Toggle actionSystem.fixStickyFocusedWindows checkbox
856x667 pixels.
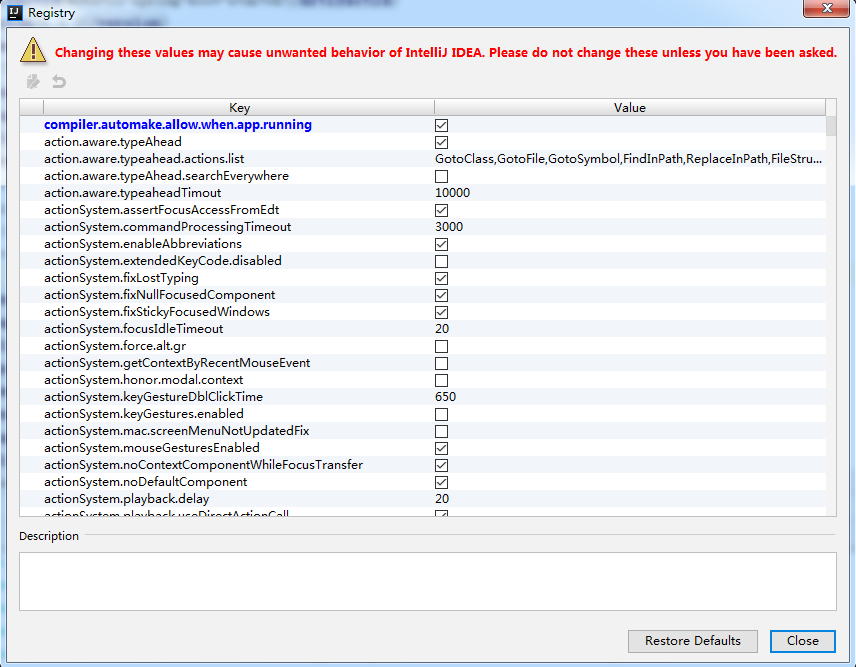(x=441, y=312)
